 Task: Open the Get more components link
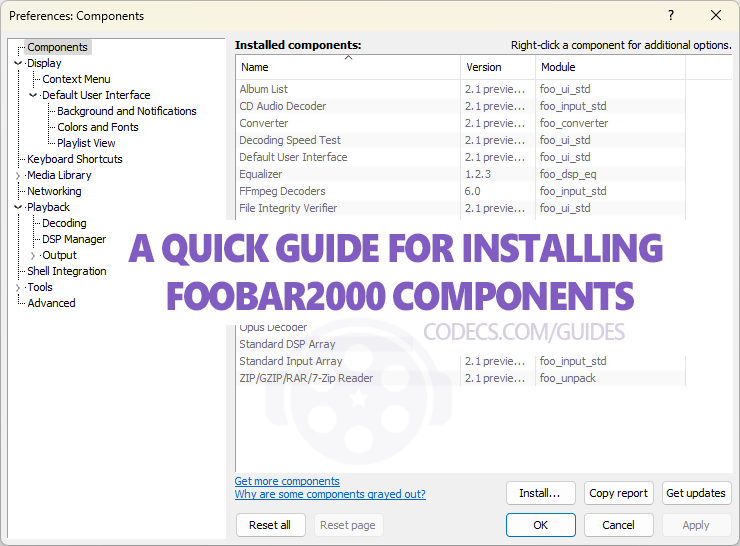[287, 481]
